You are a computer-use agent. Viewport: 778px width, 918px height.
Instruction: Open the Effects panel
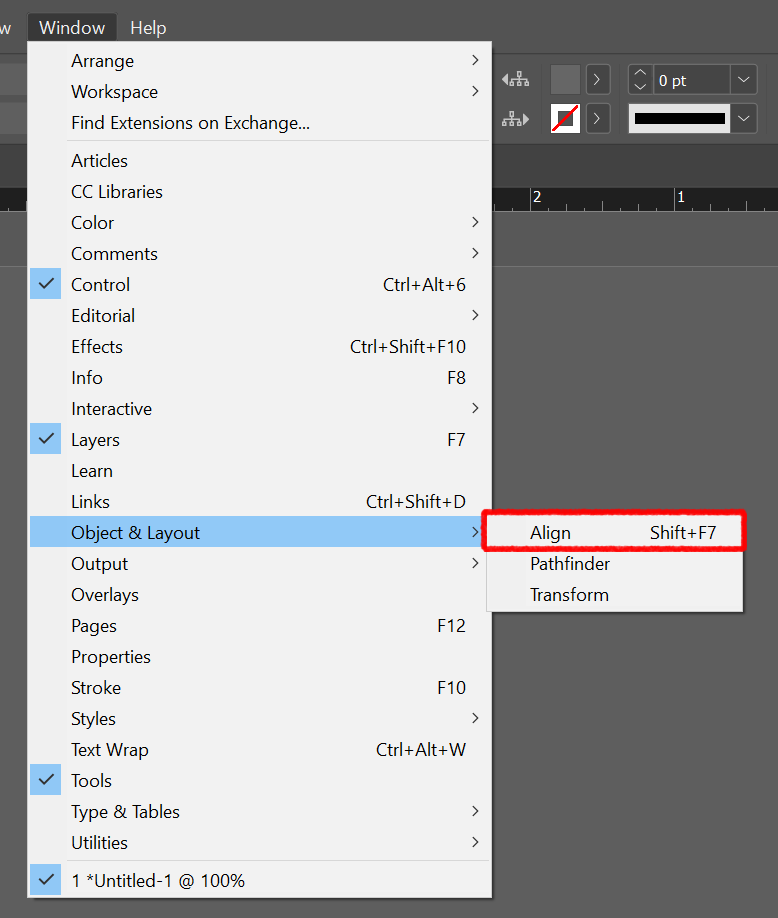tap(261, 347)
